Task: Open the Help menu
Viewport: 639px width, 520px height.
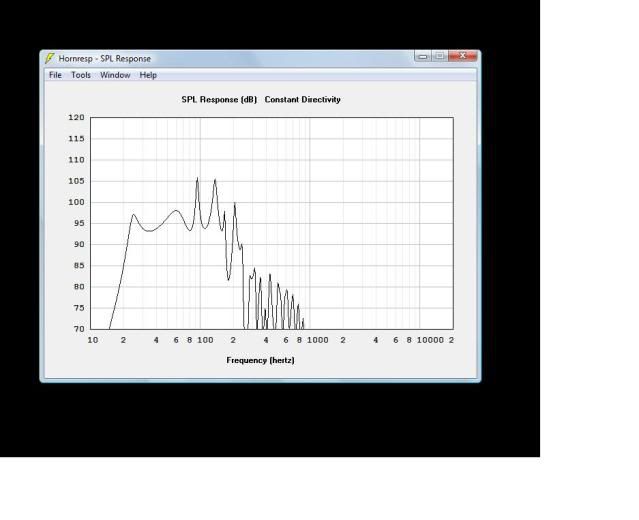Action: pyautogui.click(x=148, y=75)
